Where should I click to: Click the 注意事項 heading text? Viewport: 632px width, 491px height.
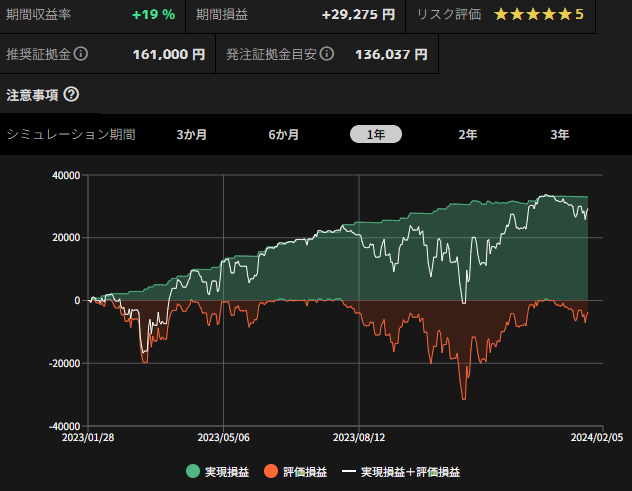[x=32, y=95]
